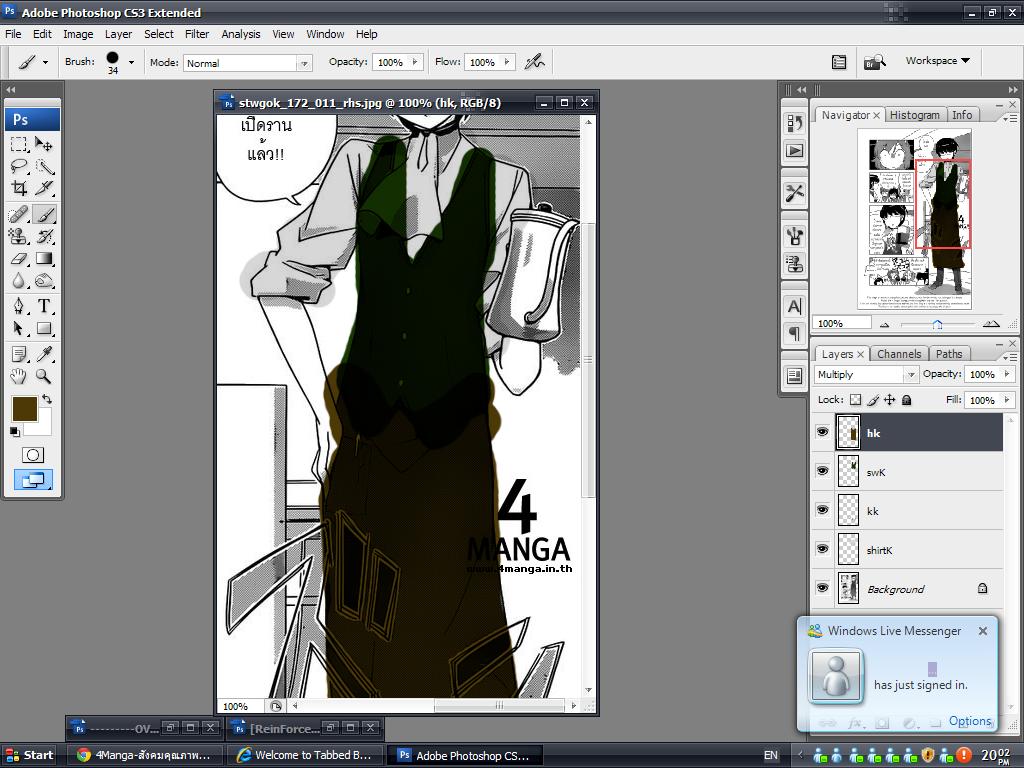Open Welcome to Tabbed Browsing taskbar button
The height and width of the screenshot is (768, 1024).
pos(305,755)
